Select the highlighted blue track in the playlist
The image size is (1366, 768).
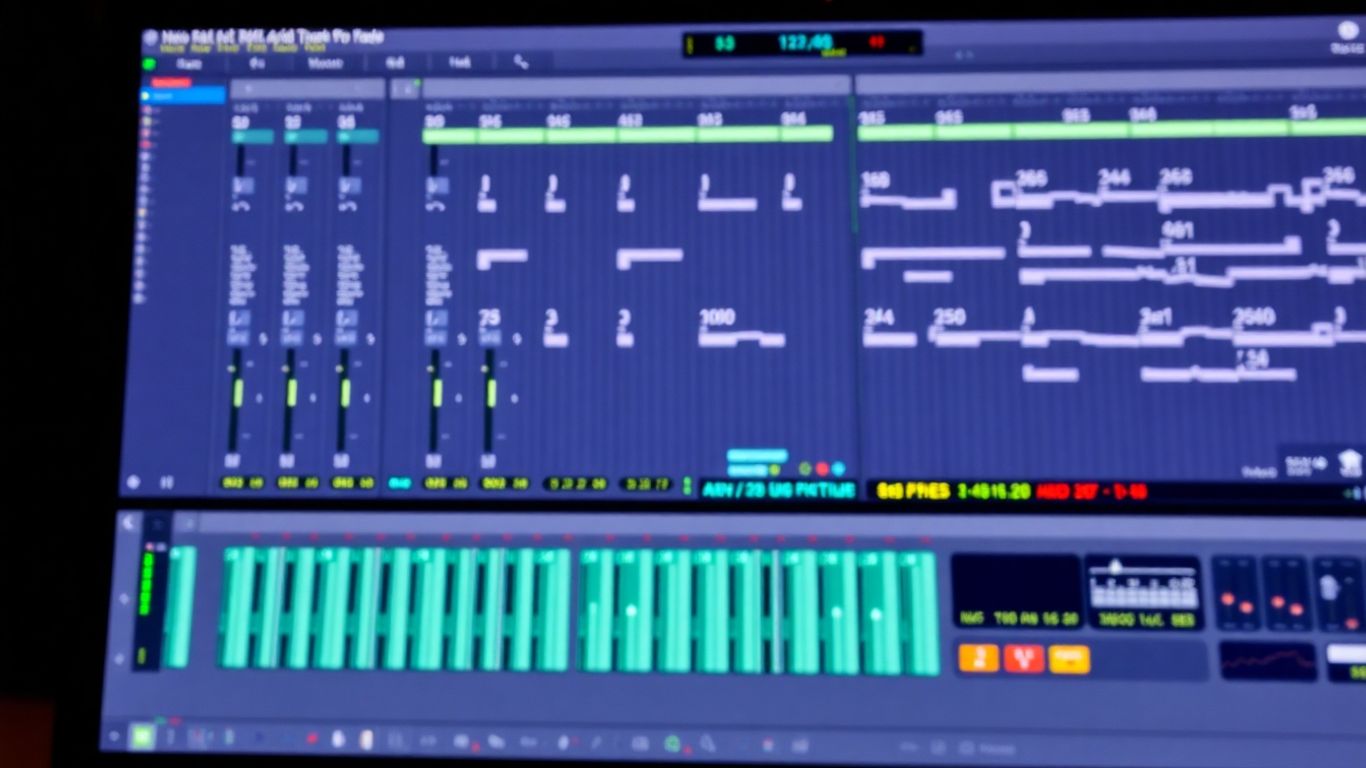point(181,95)
